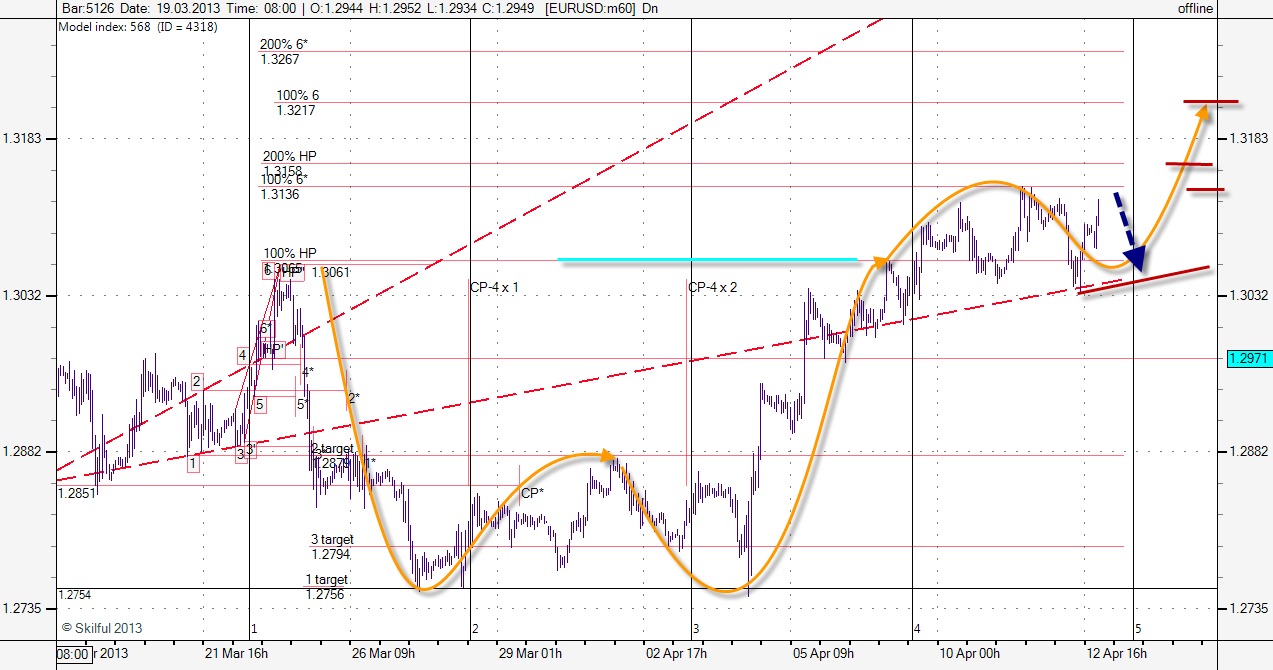The width and height of the screenshot is (1273, 670).
Task: Click the "offline" status text
Action: coord(1195,9)
